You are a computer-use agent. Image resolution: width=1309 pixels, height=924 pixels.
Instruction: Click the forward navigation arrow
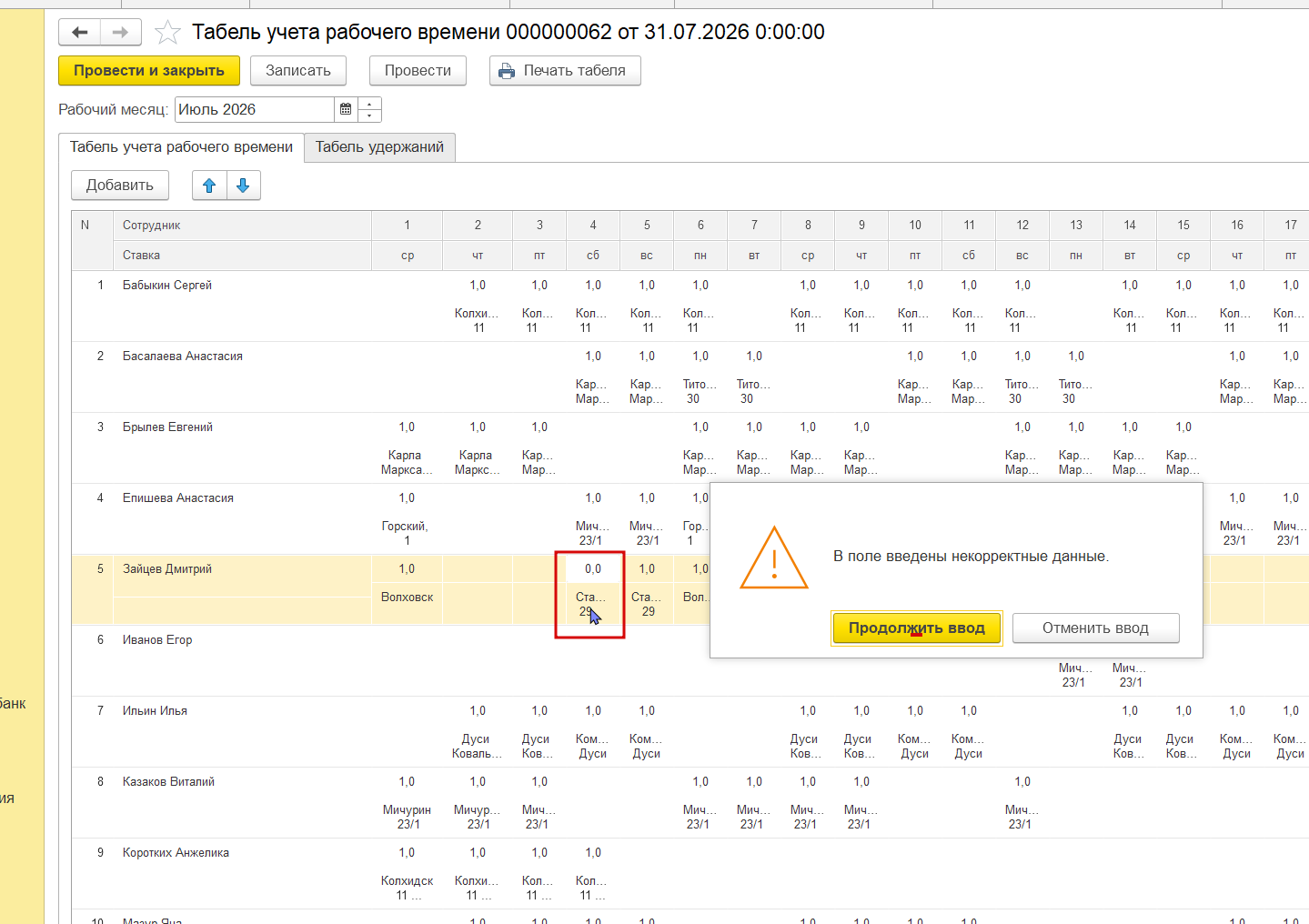(120, 33)
